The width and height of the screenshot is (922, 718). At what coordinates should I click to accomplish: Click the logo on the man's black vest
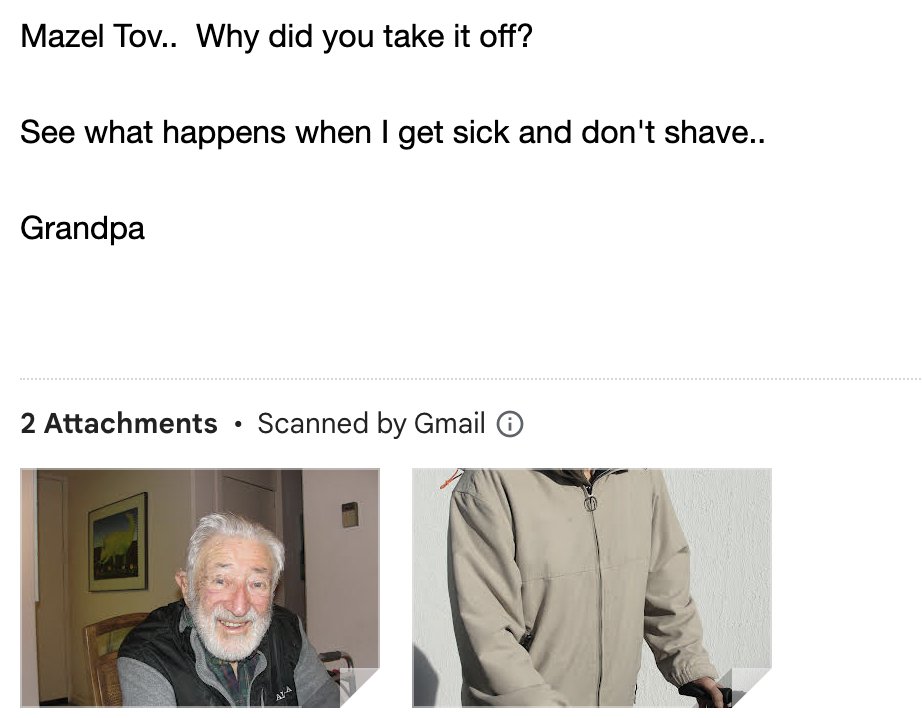click(285, 692)
